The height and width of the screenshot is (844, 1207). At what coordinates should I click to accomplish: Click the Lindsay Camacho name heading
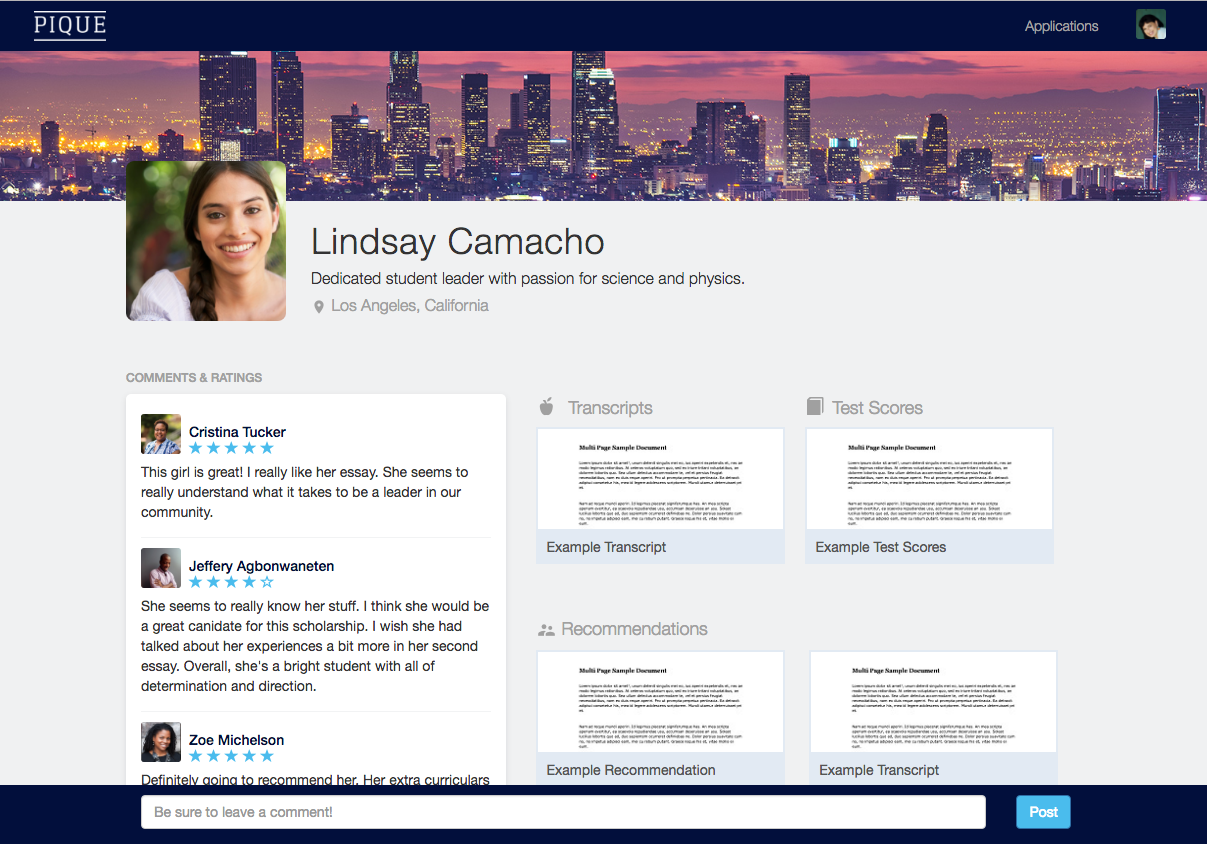click(x=458, y=242)
